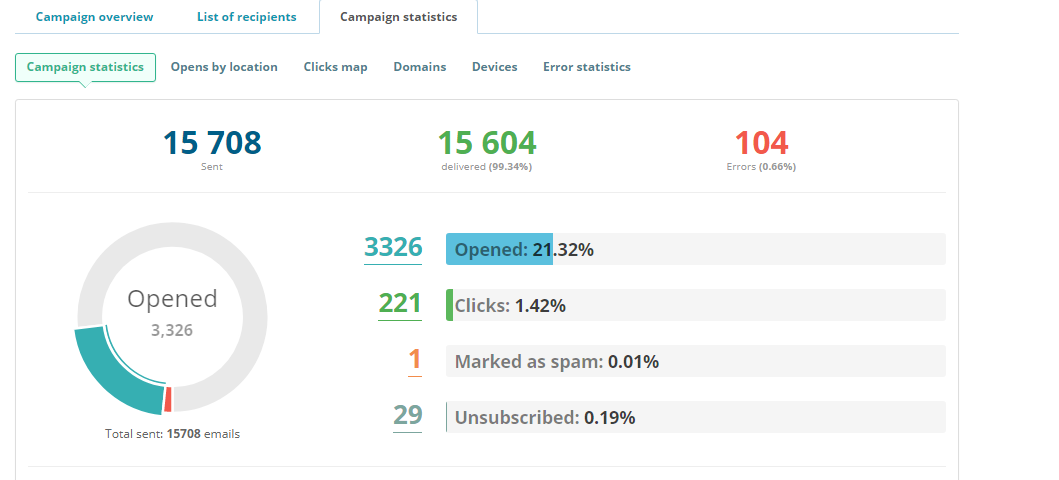Click the 221 clicks count link

pyautogui.click(x=400, y=303)
